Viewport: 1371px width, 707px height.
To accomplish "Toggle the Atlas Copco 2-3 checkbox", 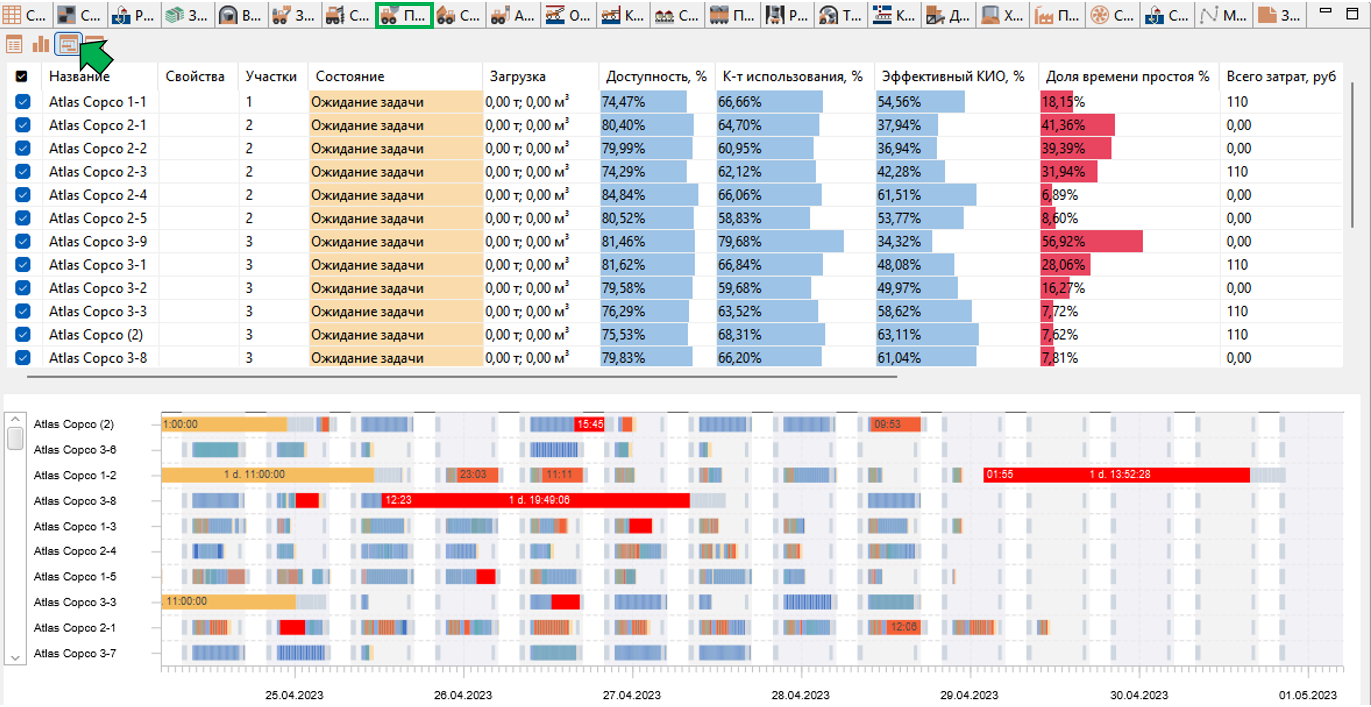I will (x=23, y=171).
